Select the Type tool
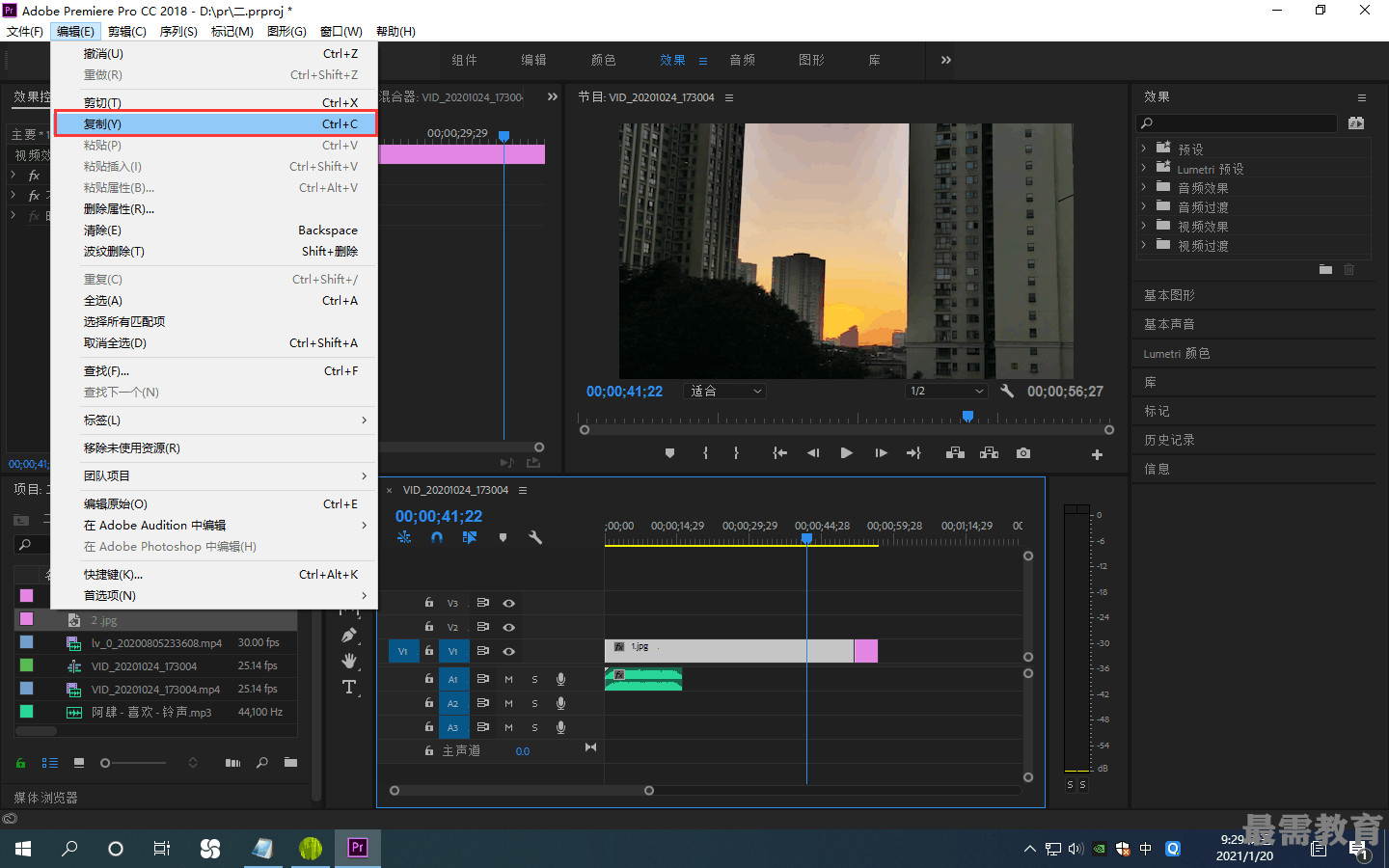The width and height of the screenshot is (1389, 868). [349, 687]
